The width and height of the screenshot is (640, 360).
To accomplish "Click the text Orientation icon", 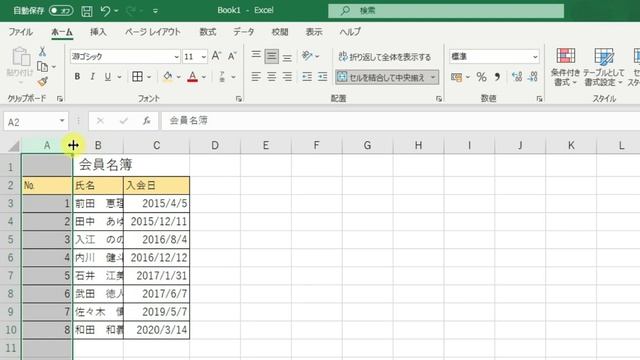I will (x=307, y=56).
